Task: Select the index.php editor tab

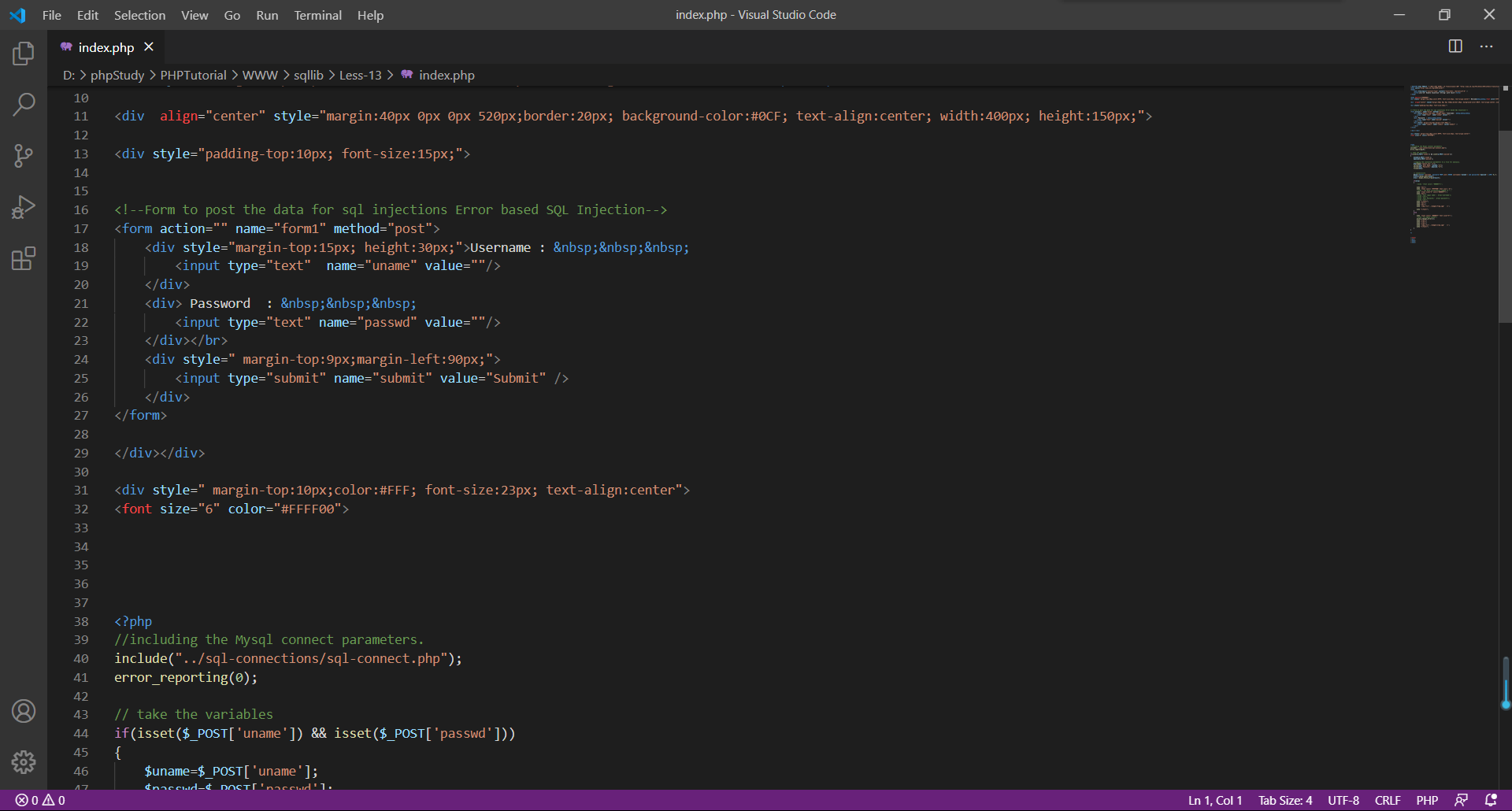Action: [106, 47]
